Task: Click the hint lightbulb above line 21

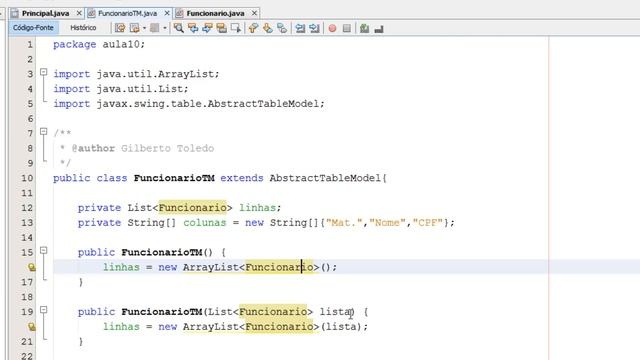Action: coord(31,327)
